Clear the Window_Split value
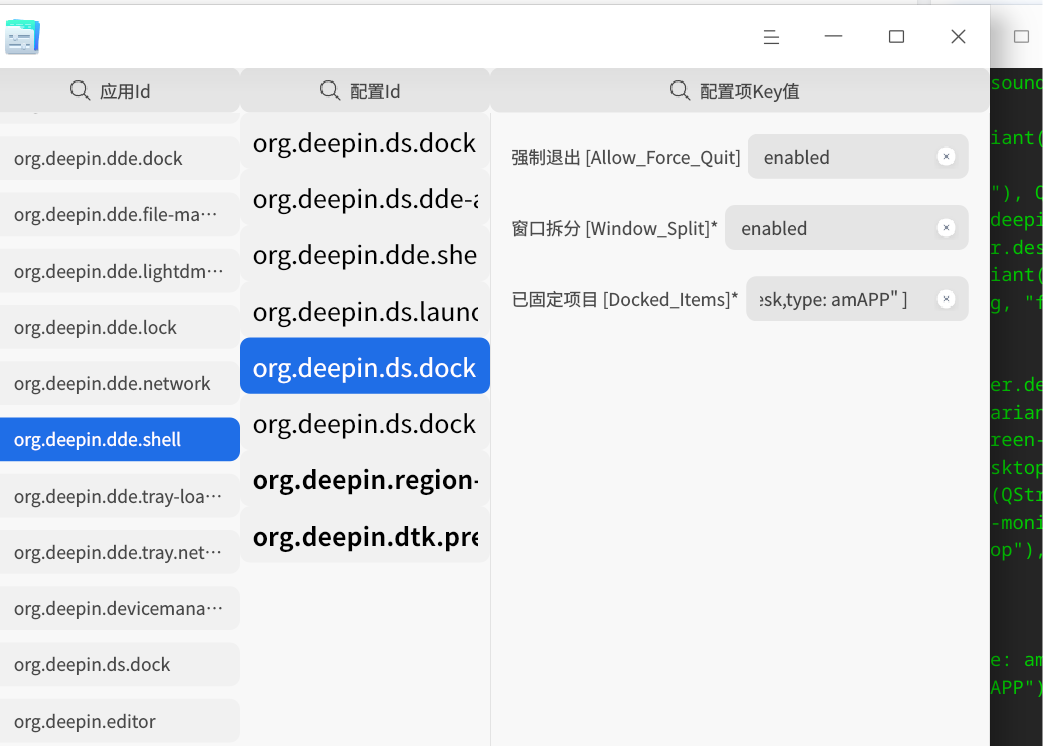The width and height of the screenshot is (1043, 746). [946, 228]
